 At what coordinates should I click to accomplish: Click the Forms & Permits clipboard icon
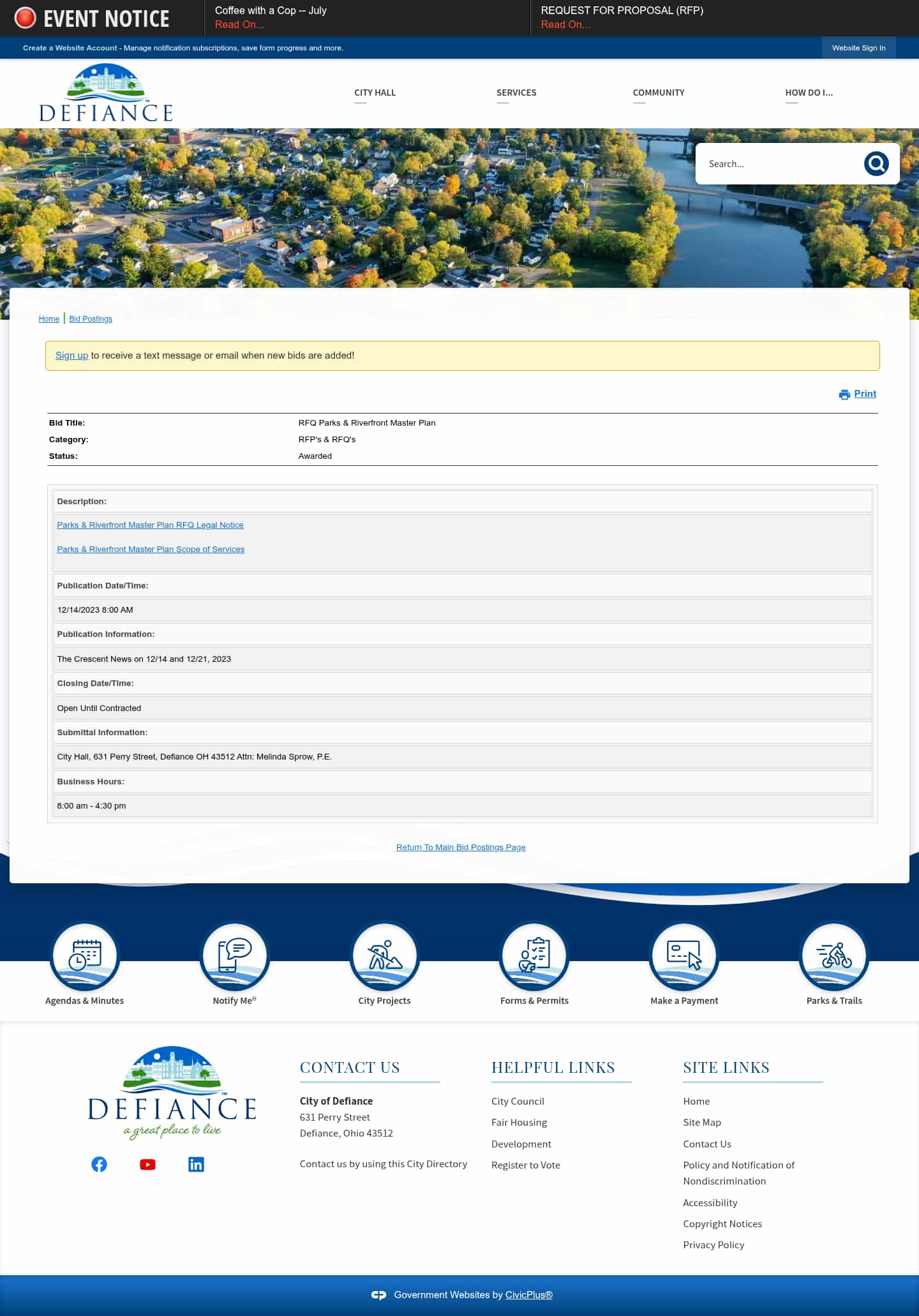coord(534,955)
